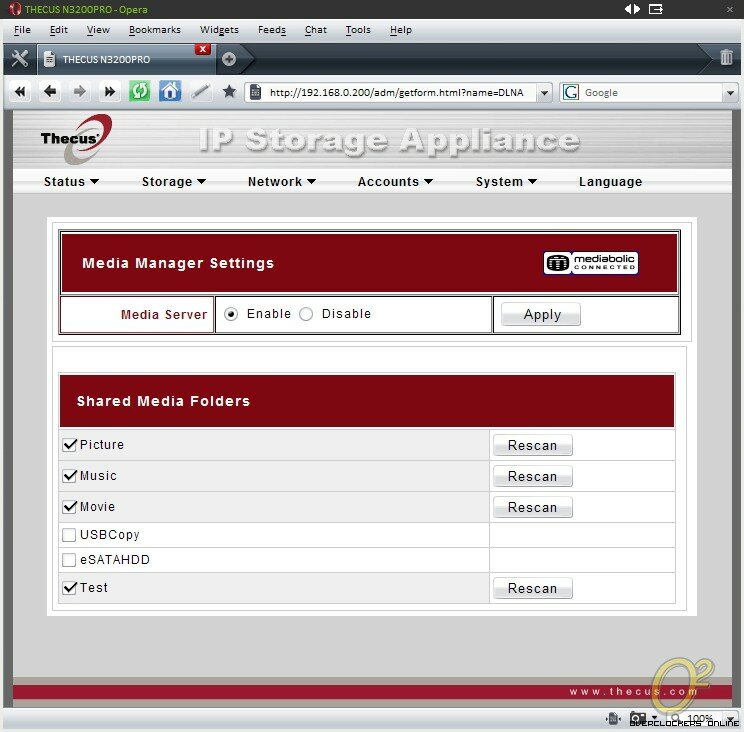Open the home page icon

click(170, 91)
